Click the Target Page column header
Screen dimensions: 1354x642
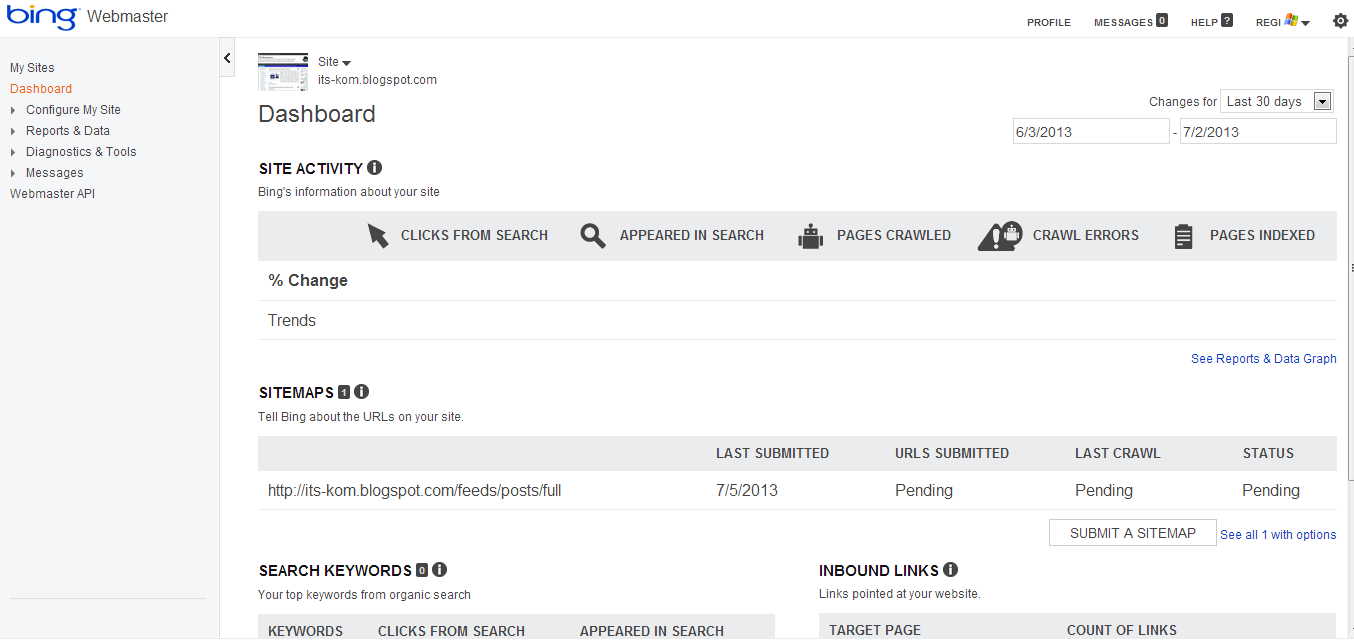[875, 631]
